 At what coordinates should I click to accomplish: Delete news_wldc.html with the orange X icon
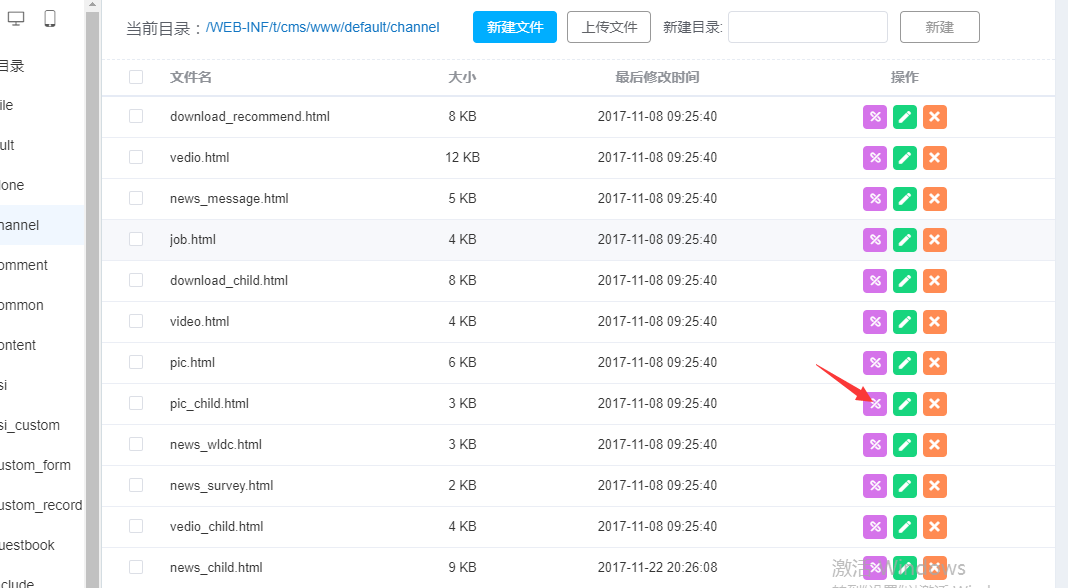[935, 445]
